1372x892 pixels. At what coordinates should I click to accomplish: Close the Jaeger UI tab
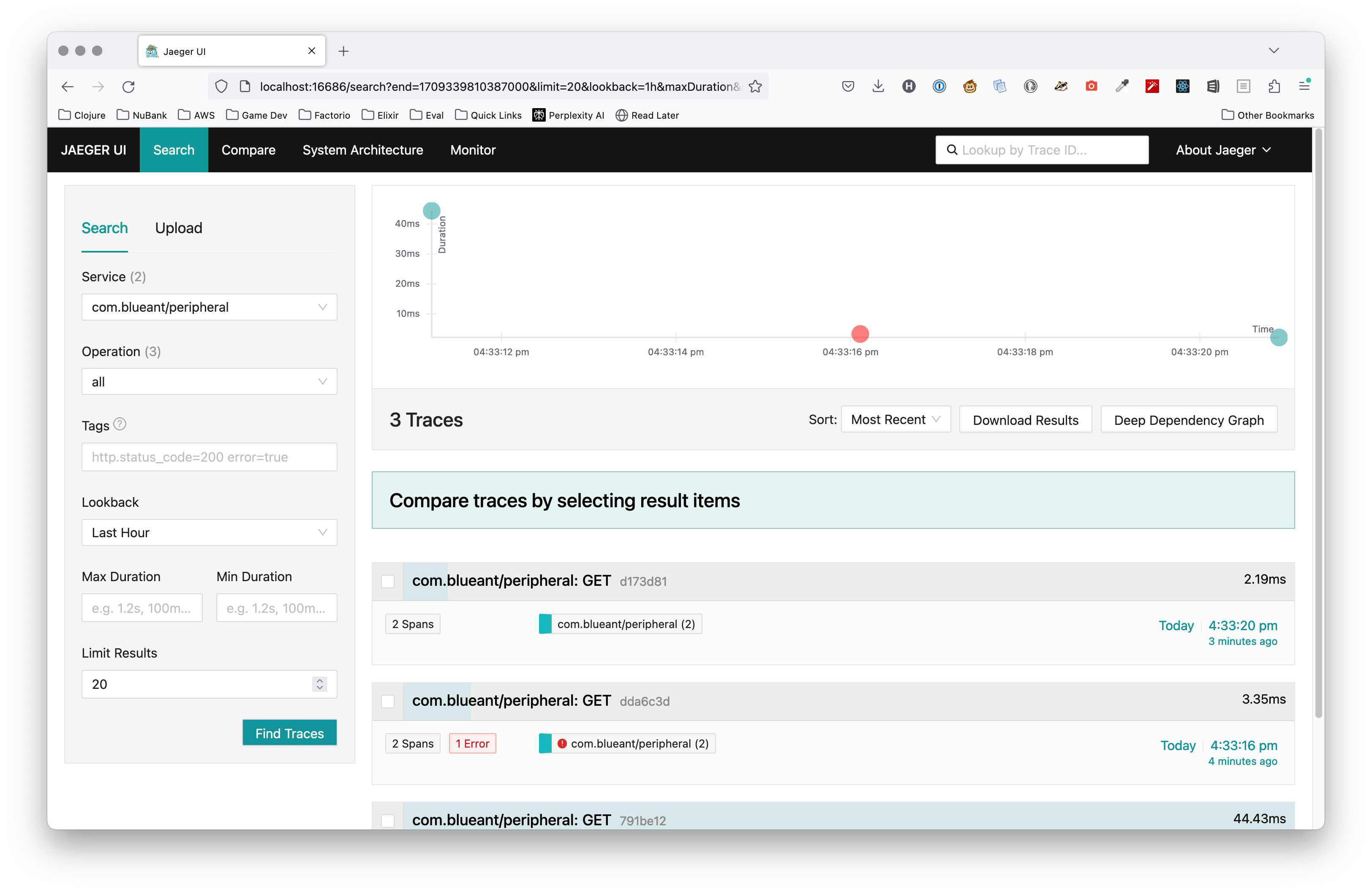tap(312, 51)
